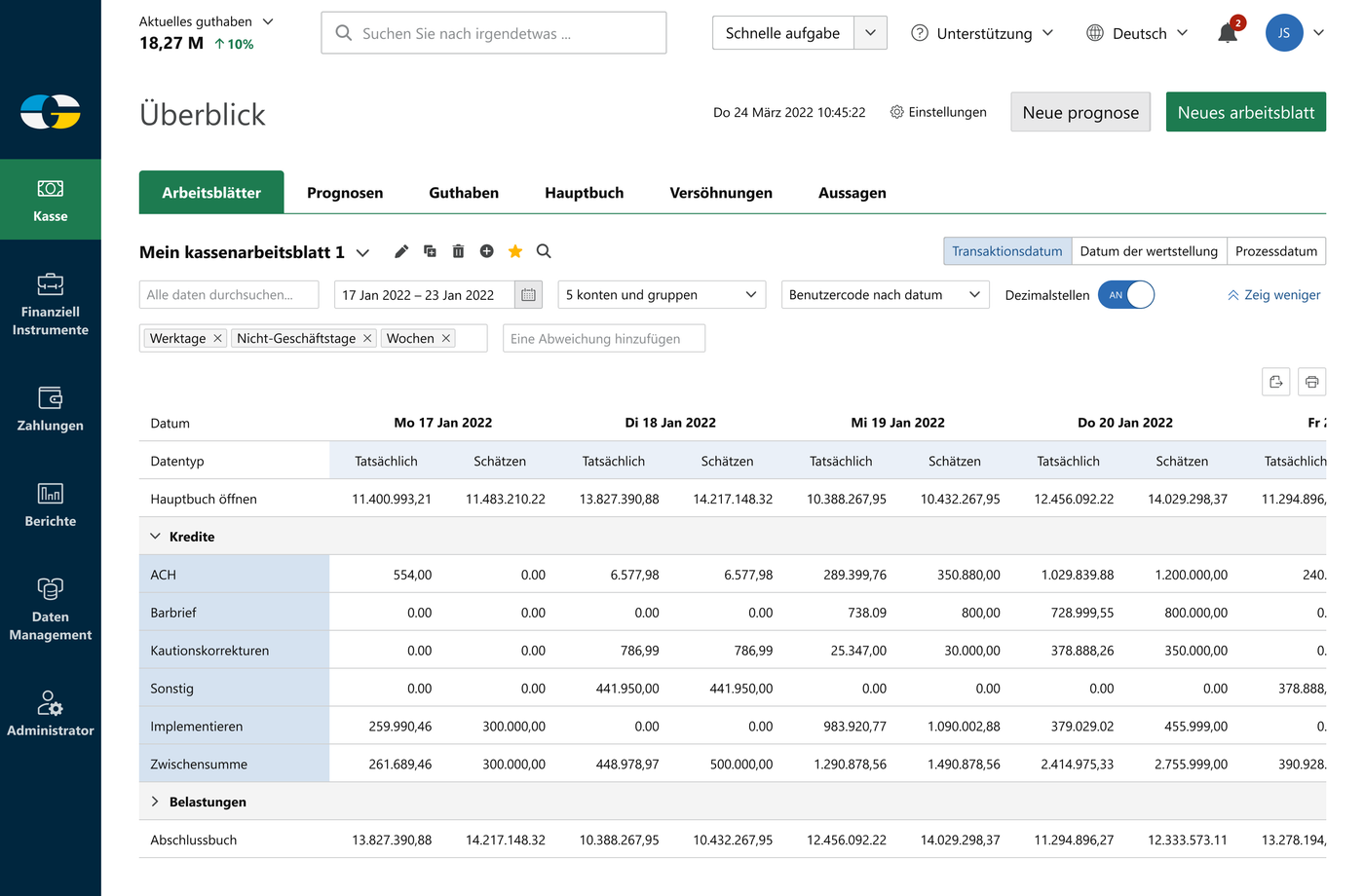1364x896 pixels.
Task: Remove the Werktage filter tag
Action: 217,338
